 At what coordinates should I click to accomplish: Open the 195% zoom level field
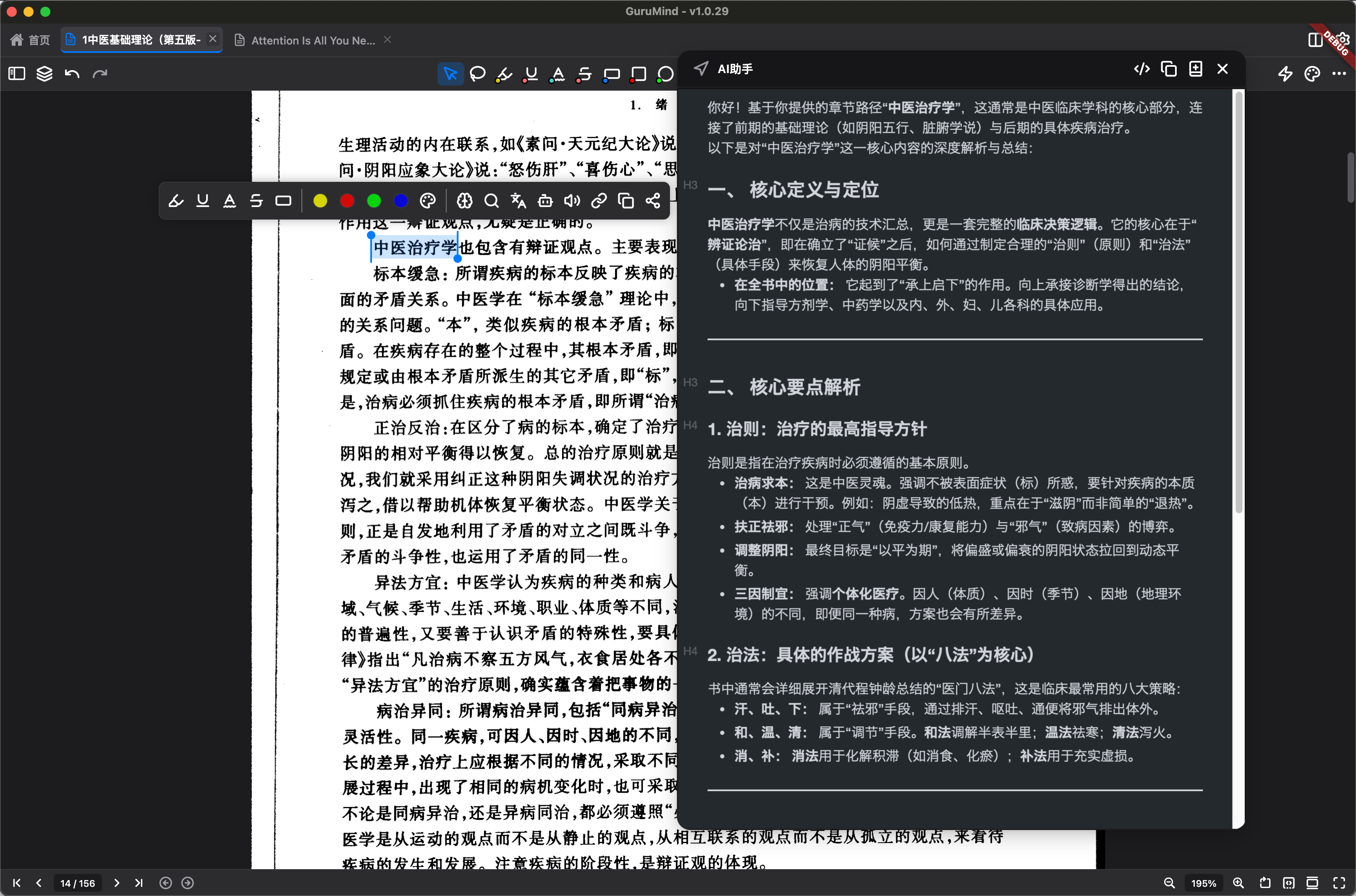coord(1204,883)
